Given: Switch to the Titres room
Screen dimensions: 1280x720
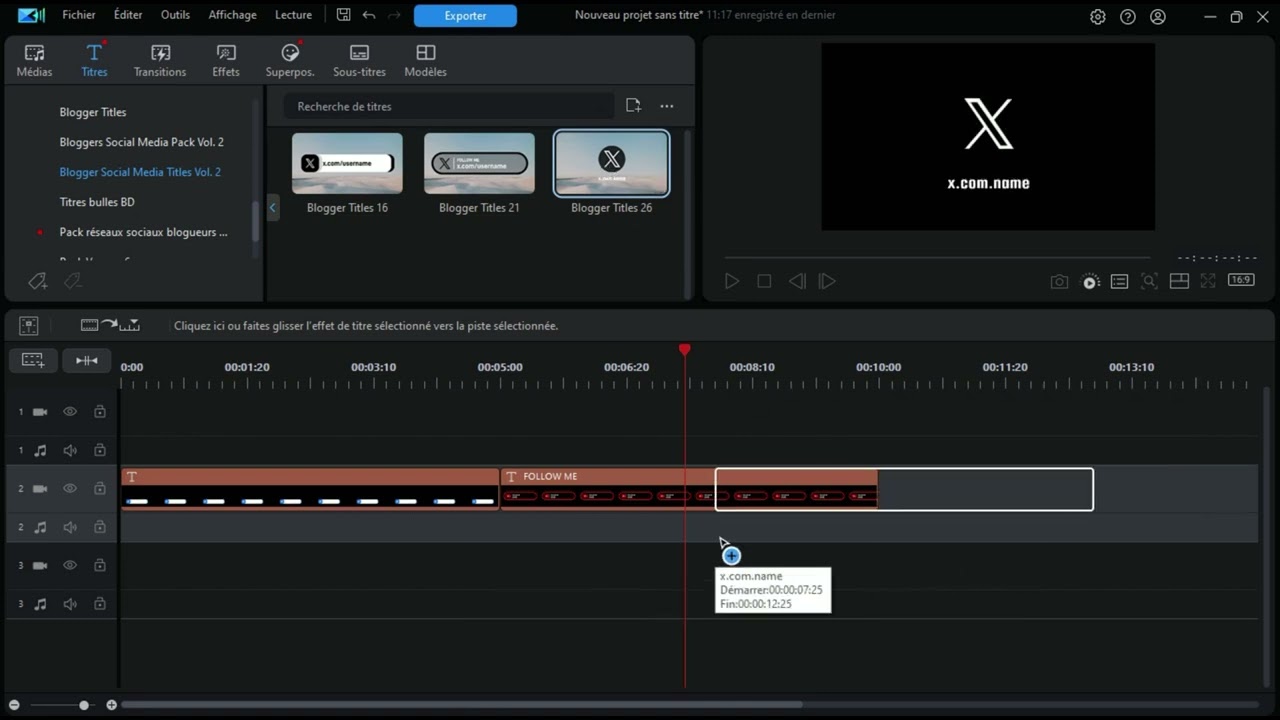Looking at the screenshot, I should click(94, 60).
